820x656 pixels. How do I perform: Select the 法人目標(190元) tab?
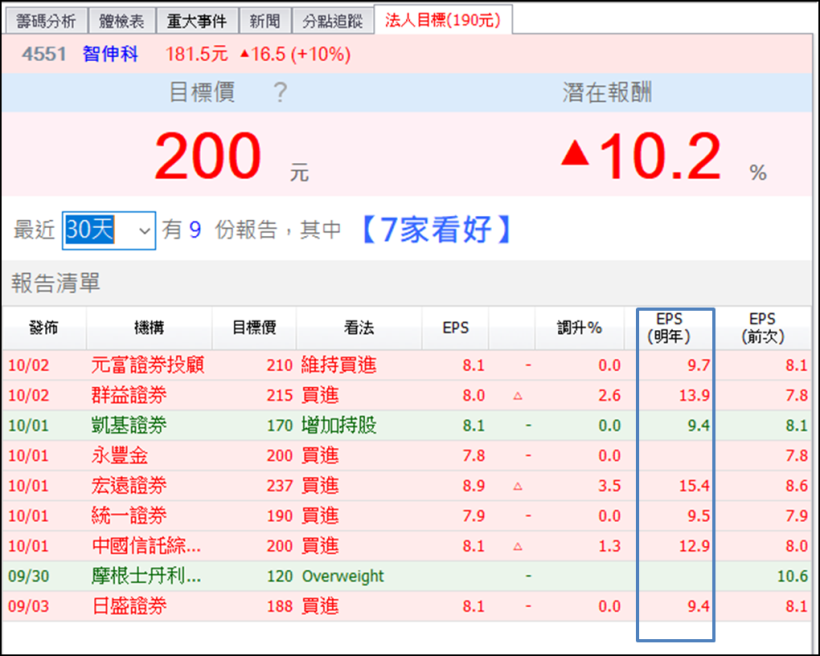443,20
